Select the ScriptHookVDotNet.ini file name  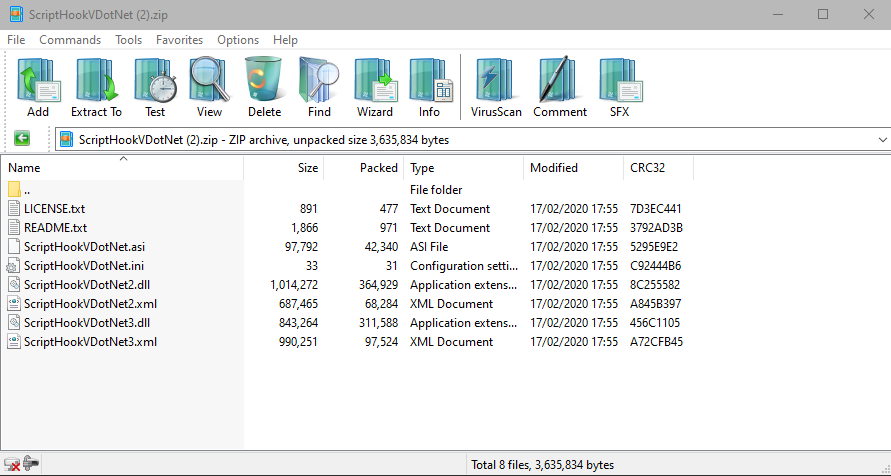pyautogui.click(x=84, y=266)
